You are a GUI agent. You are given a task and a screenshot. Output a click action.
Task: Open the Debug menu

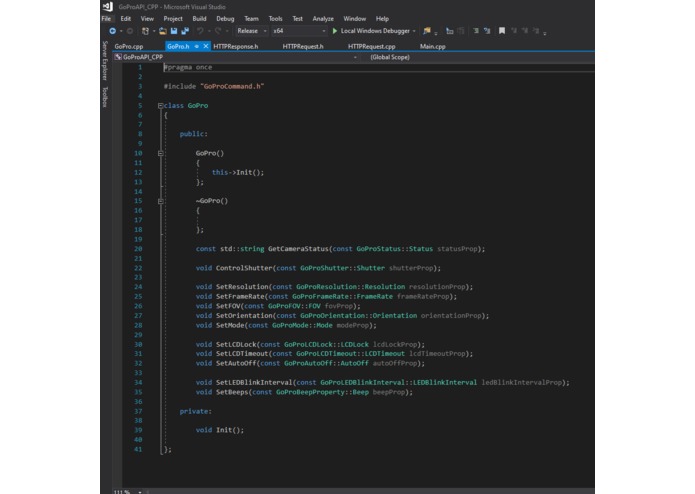[x=225, y=19]
